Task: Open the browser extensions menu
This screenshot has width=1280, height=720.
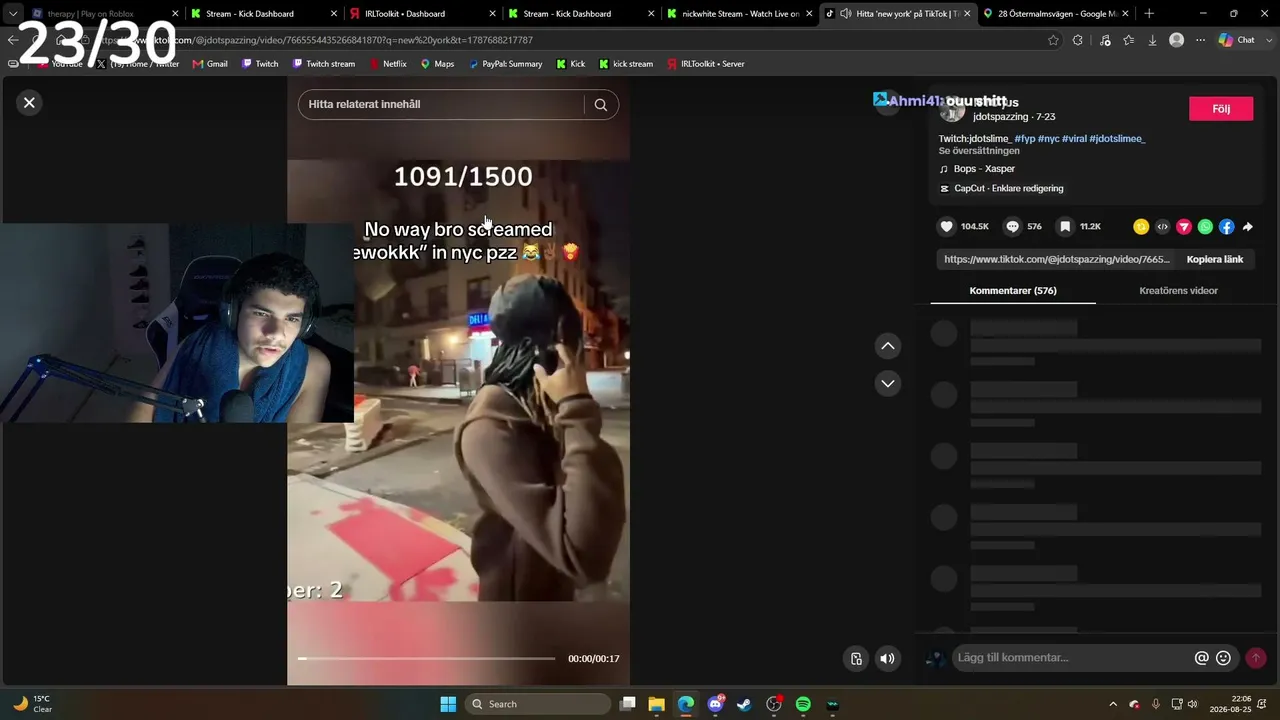Action: [1078, 40]
